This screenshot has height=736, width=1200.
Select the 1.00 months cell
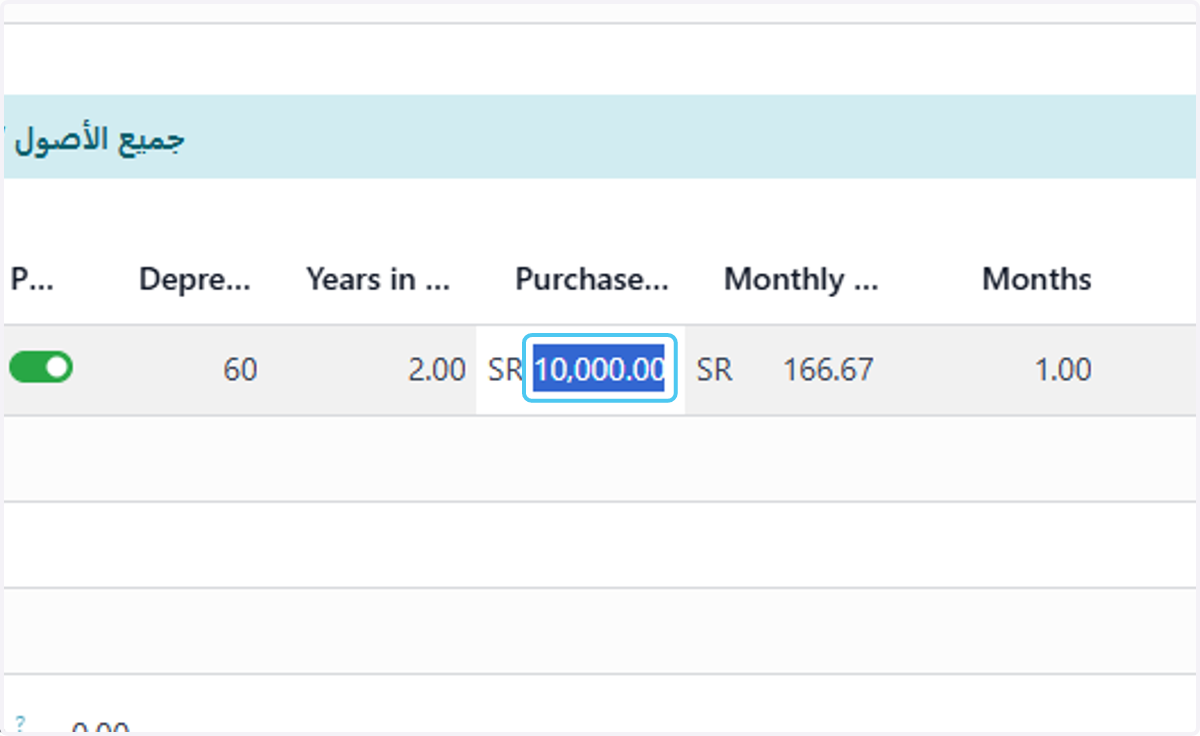coord(1062,370)
